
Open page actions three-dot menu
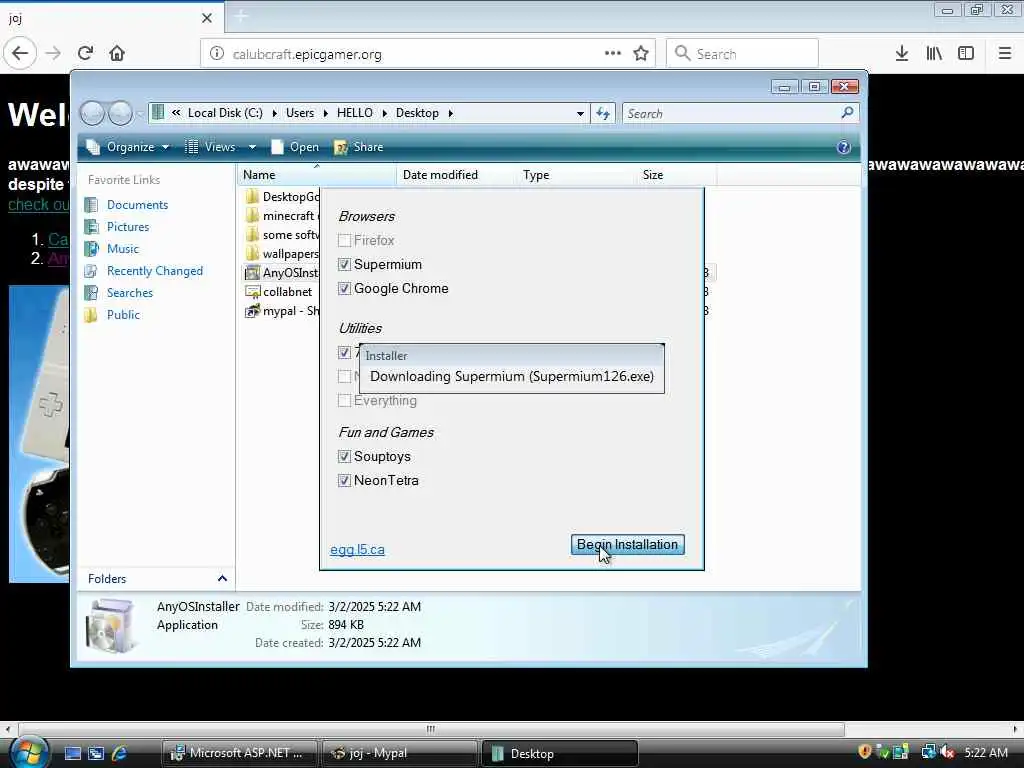coord(613,53)
